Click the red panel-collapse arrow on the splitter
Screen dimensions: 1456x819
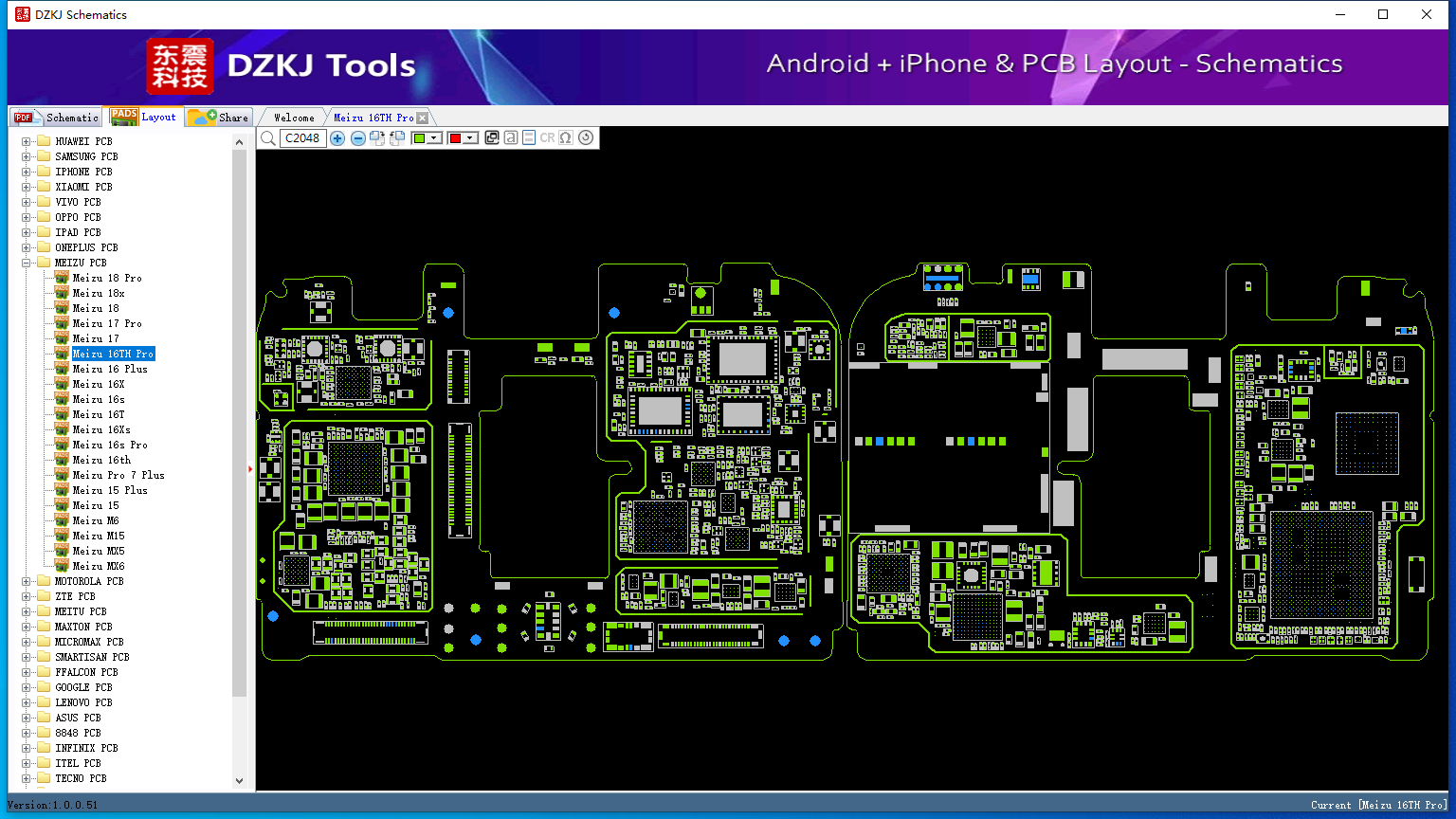251,468
